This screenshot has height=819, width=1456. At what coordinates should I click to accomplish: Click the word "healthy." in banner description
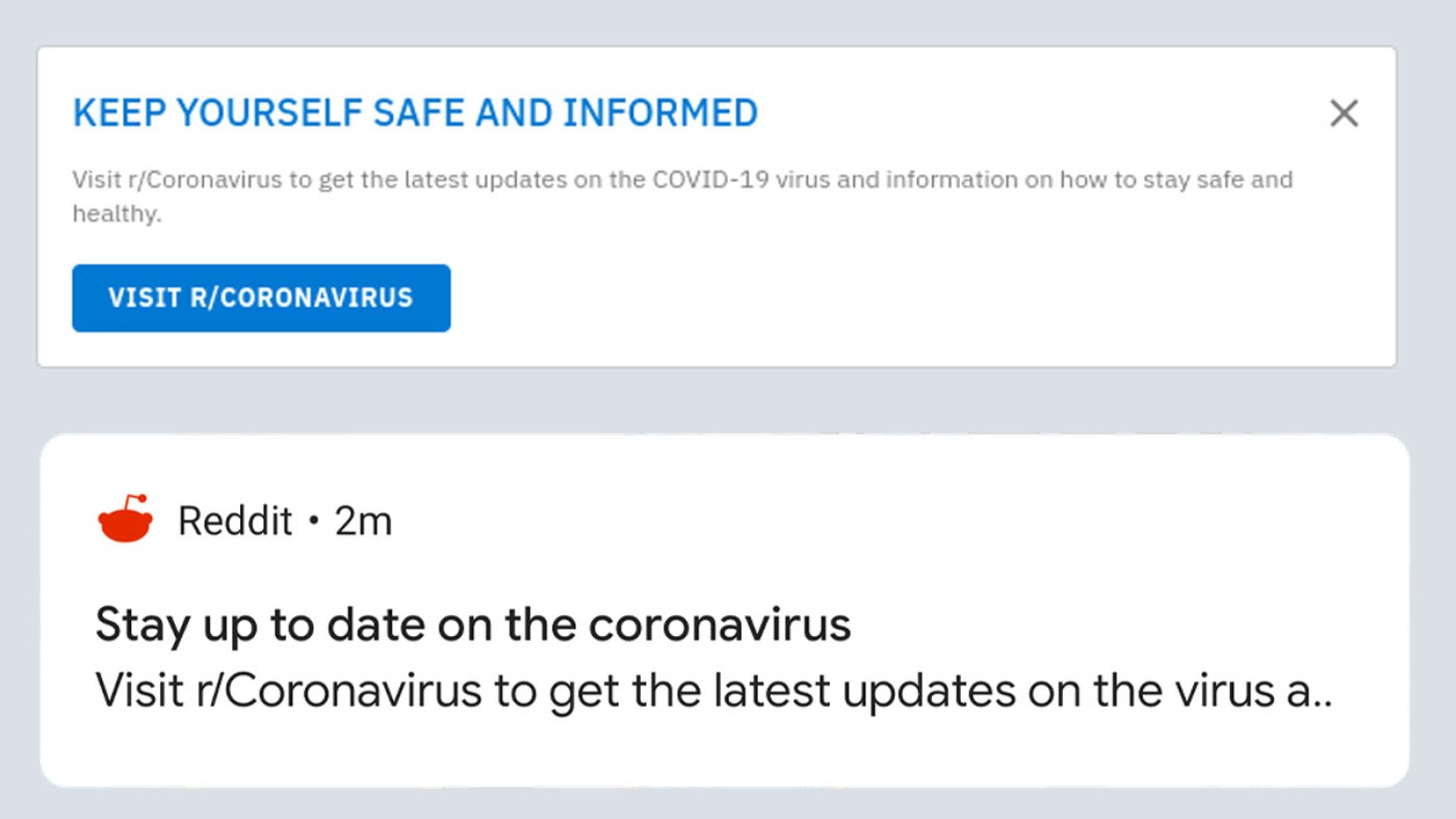point(116,214)
